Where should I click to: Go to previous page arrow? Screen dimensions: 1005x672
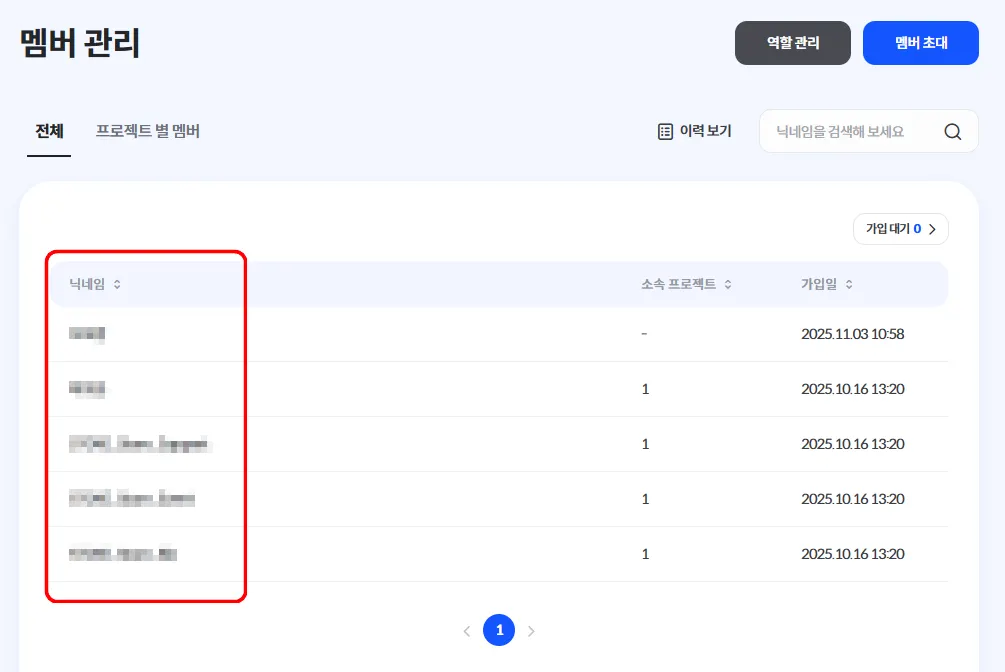[467, 631]
